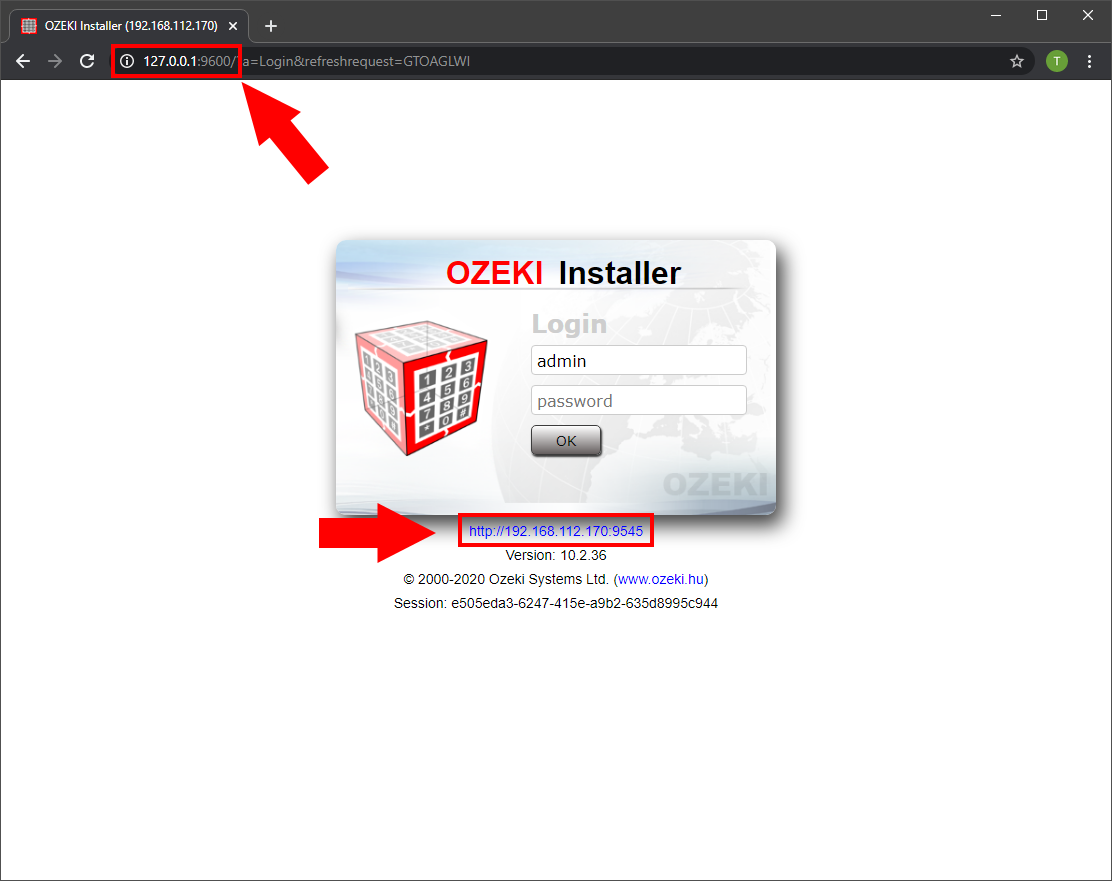Bookmark this page with the star icon
Viewport: 1112px width, 881px height.
pos(1017,61)
